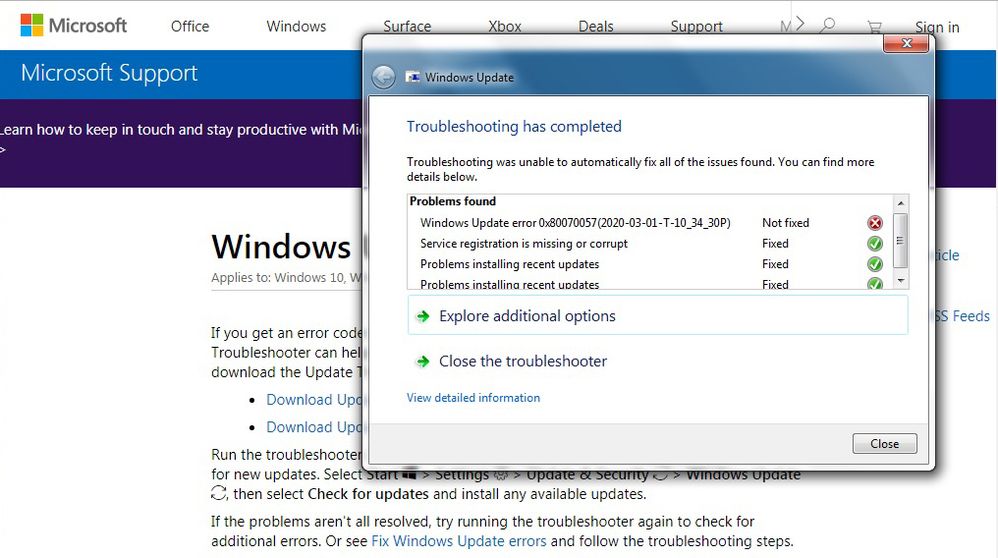The height and width of the screenshot is (558, 998).
Task: Close the Windows Update dialog with X
Action: click(x=906, y=43)
